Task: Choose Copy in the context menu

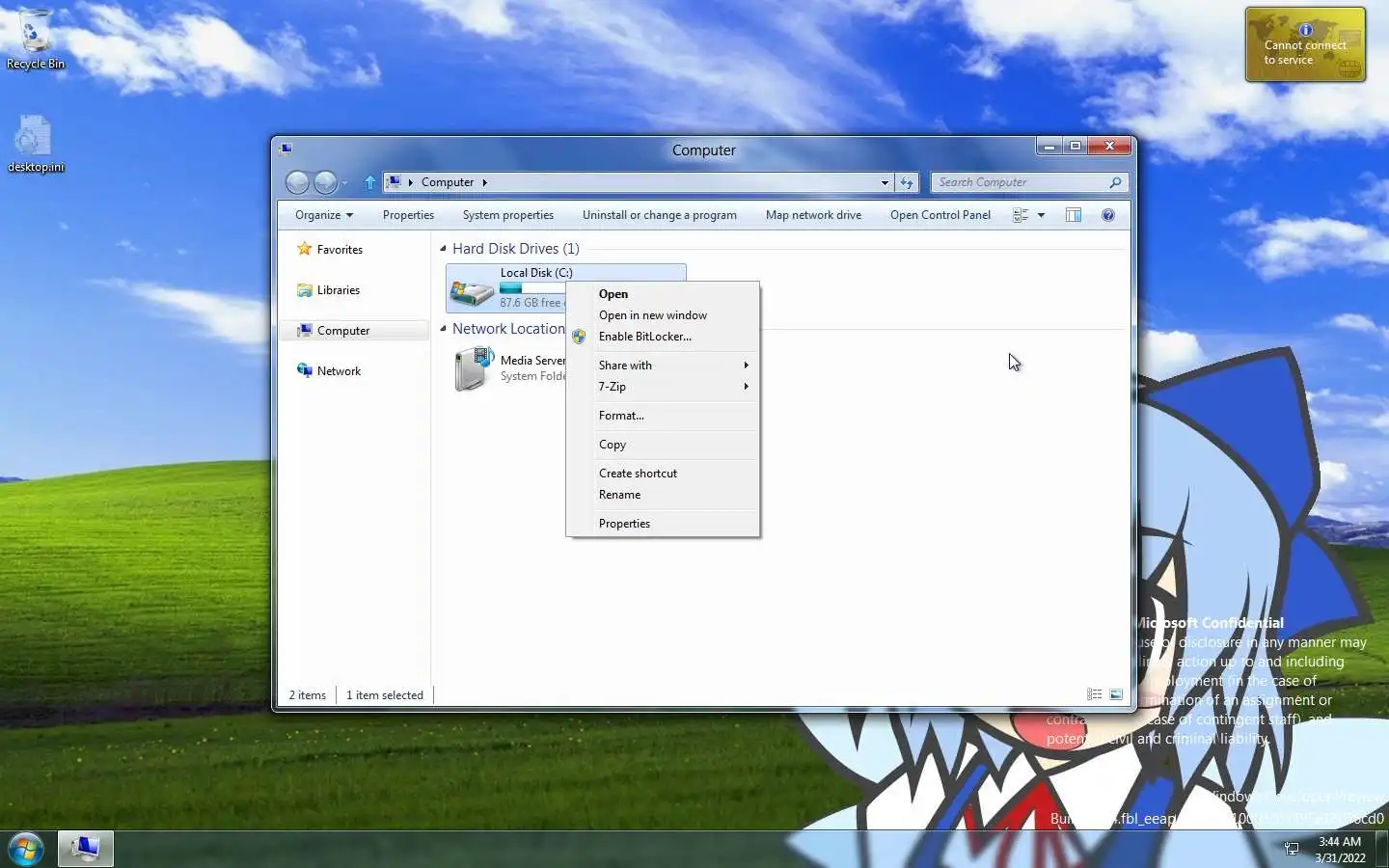Action: 663,445
